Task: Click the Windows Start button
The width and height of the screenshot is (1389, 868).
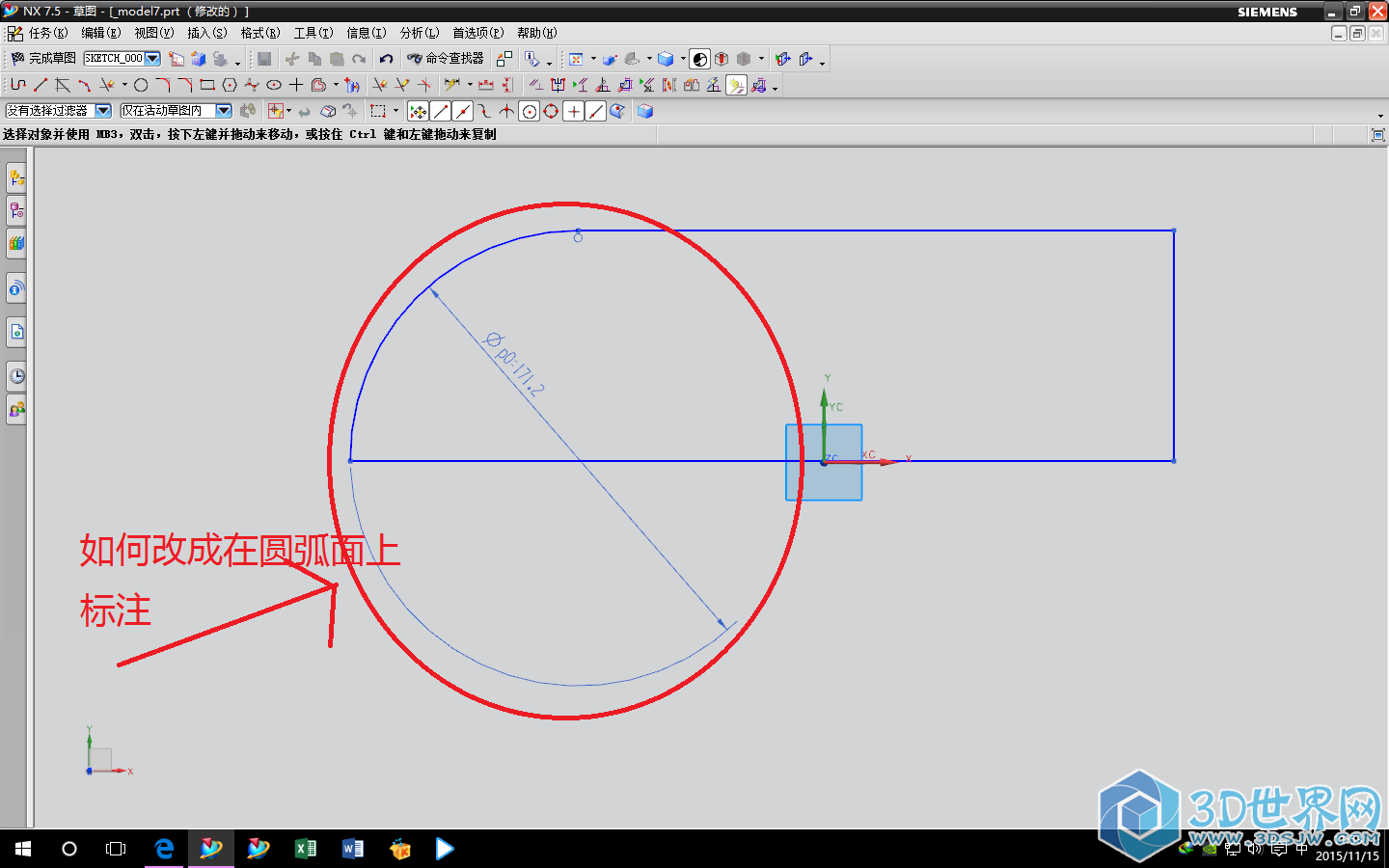Action: tap(23, 849)
